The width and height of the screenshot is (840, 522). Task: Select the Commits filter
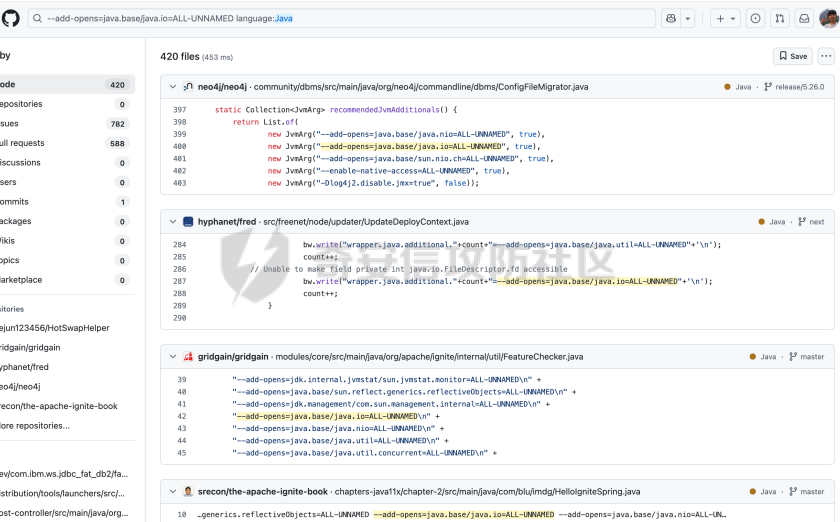(66, 202)
